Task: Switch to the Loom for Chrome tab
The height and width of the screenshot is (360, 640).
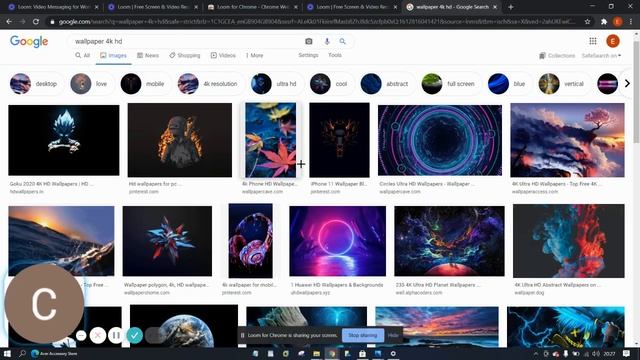Action: coord(253,7)
